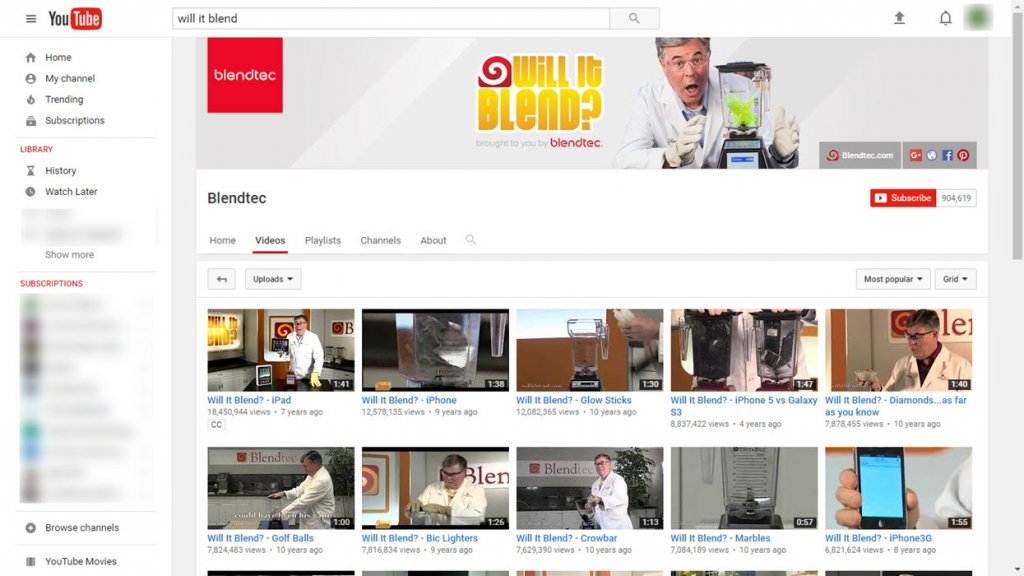This screenshot has height=576, width=1024.
Task: Open Will It Blend? - iPhone title link
Action: tap(409, 400)
